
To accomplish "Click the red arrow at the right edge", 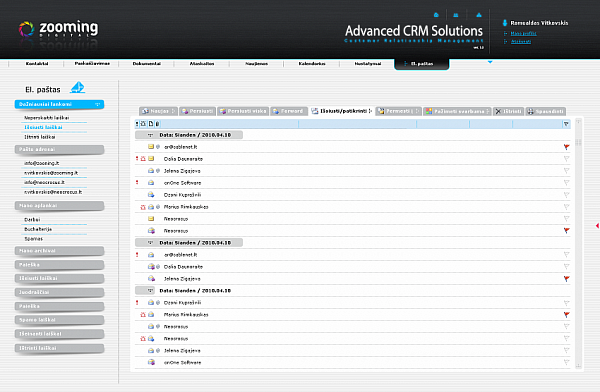I will pos(597,226).
